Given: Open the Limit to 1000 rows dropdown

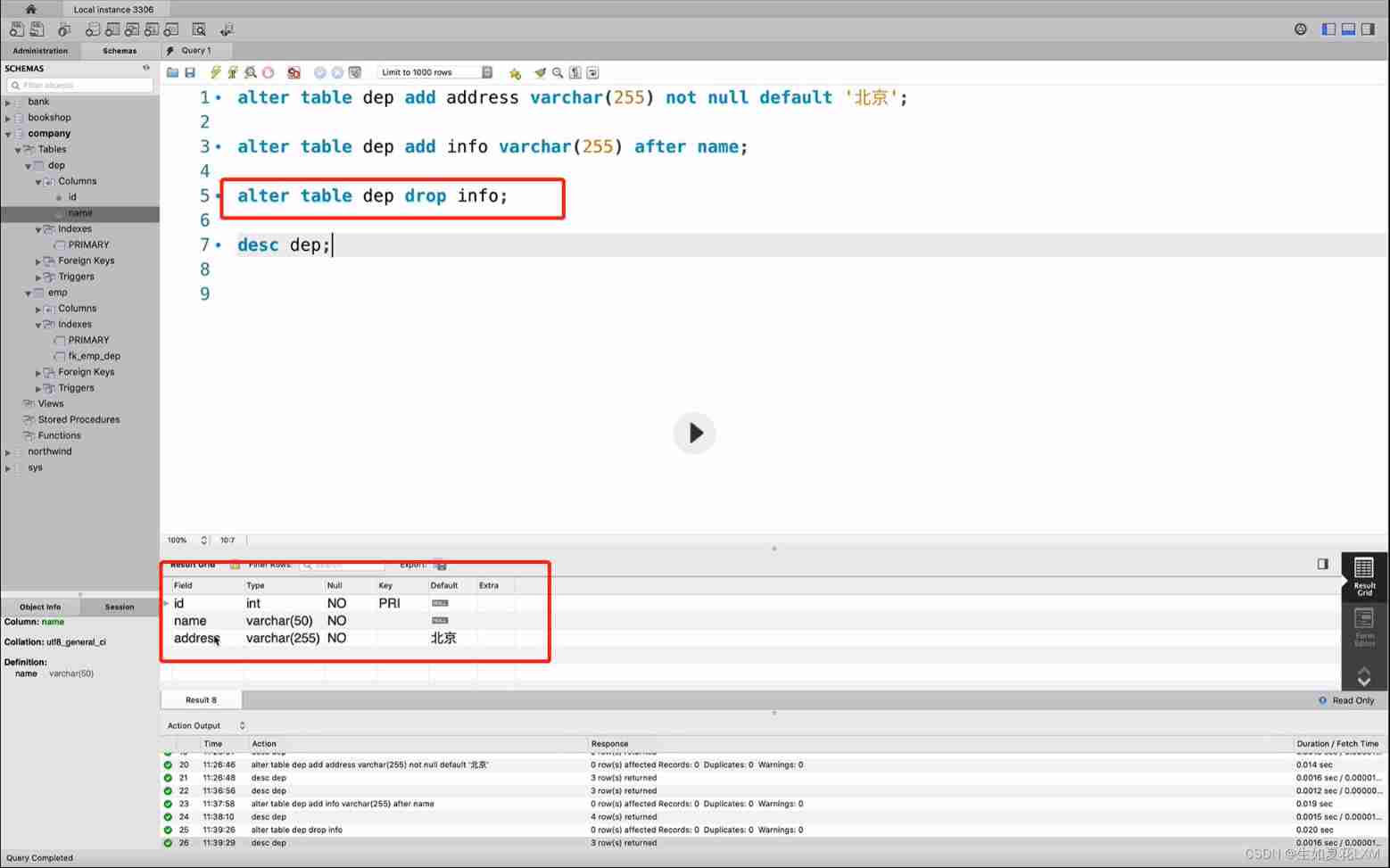Looking at the screenshot, I should pos(435,72).
